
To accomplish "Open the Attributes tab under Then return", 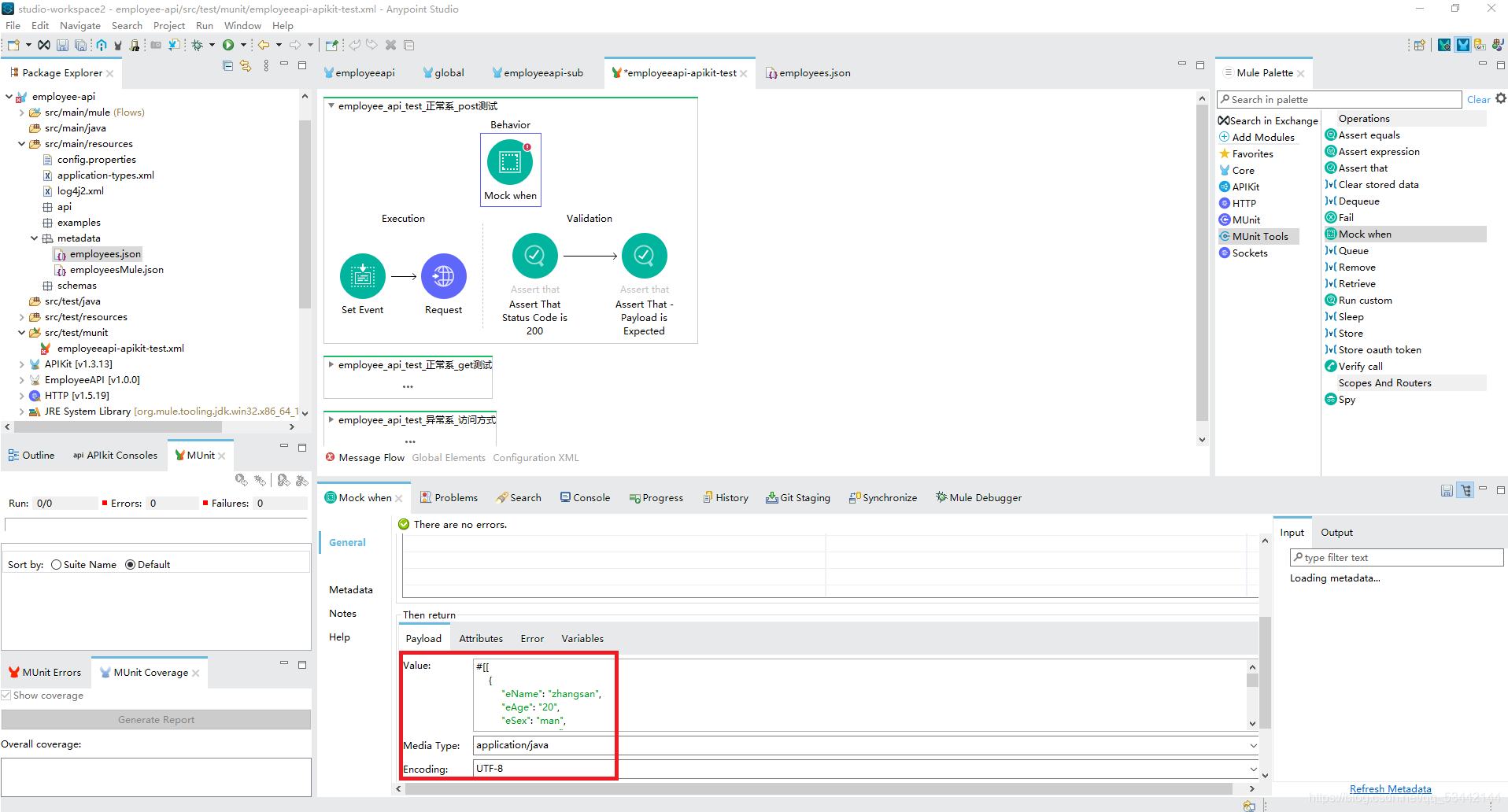I will [481, 638].
